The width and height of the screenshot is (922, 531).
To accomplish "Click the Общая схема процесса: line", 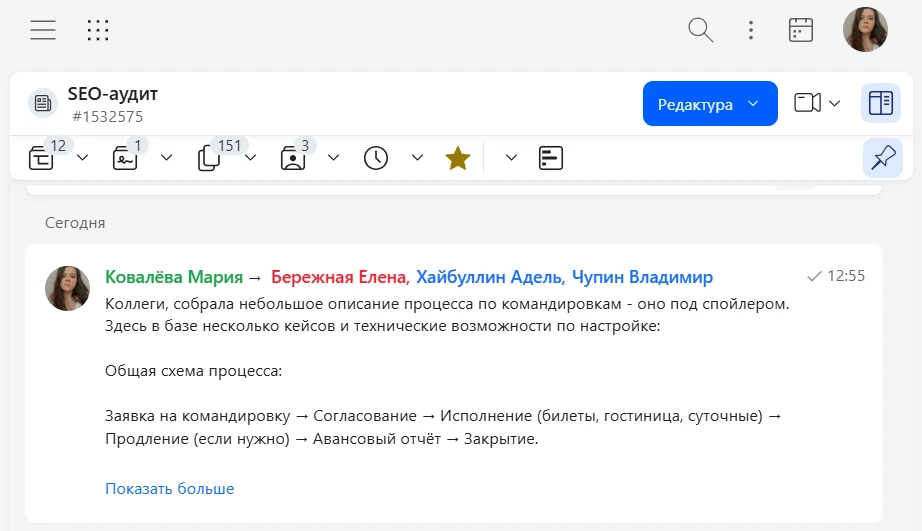I will coord(193,371).
